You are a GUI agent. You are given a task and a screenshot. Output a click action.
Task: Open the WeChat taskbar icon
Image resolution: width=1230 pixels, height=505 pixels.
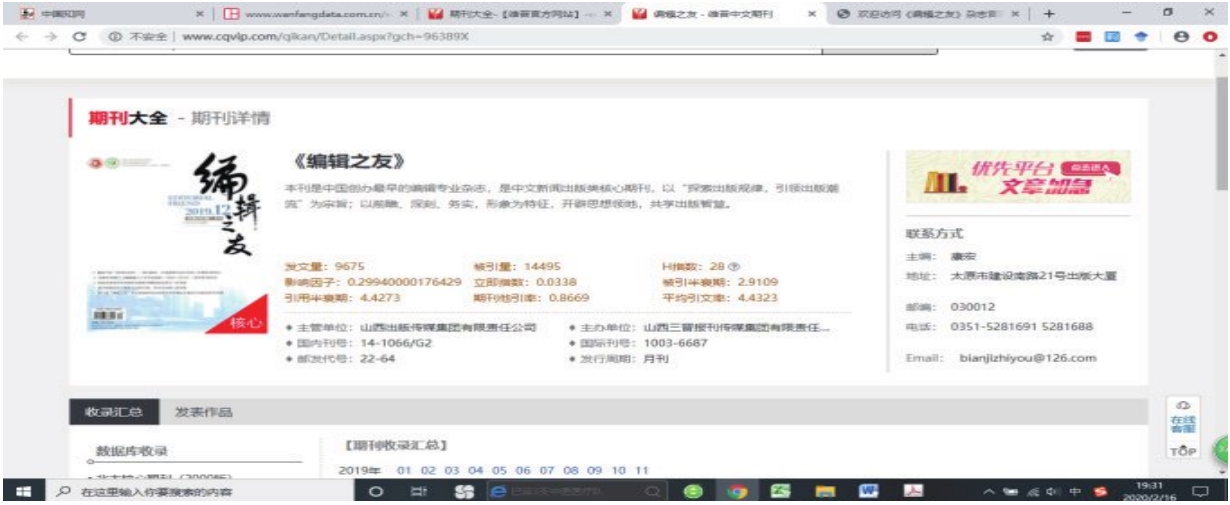coord(693,492)
